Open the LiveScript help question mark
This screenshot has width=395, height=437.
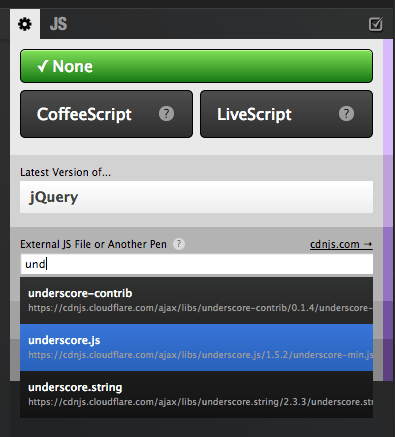(346, 114)
